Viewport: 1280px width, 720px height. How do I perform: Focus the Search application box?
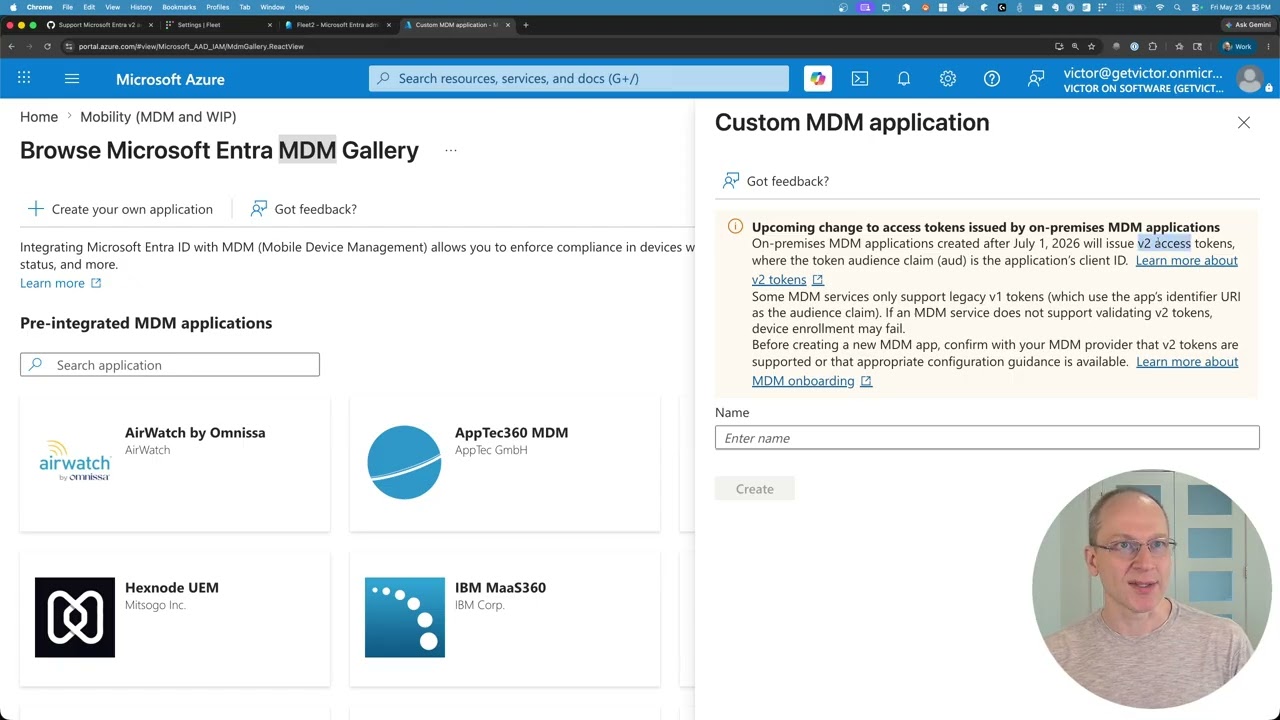coord(170,364)
